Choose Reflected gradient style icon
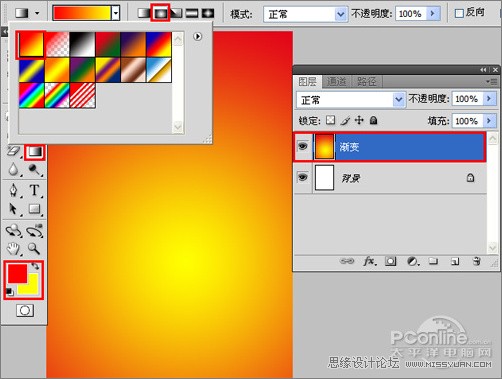Image resolution: width=502 pixels, height=379 pixels. point(192,13)
